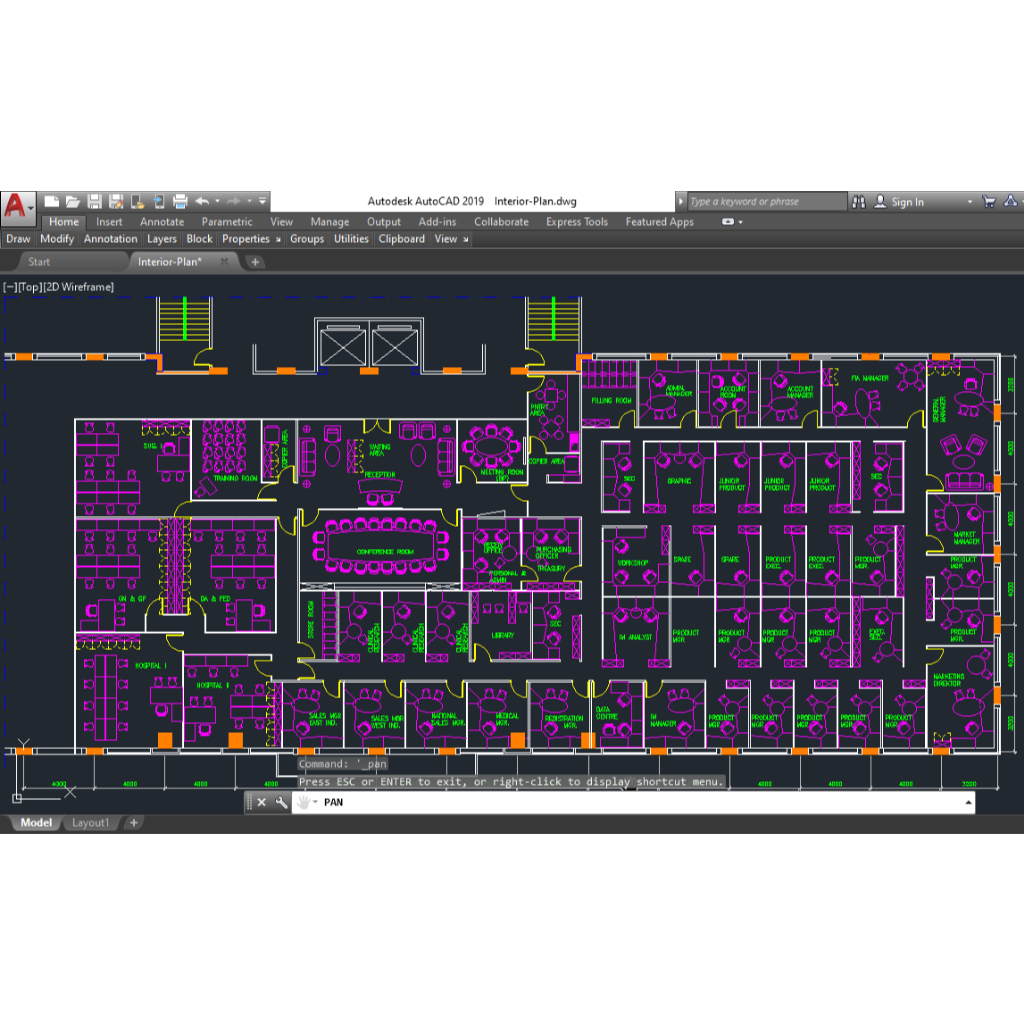Image resolution: width=1024 pixels, height=1024 pixels.
Task: Undo the last action
Action: (x=201, y=201)
